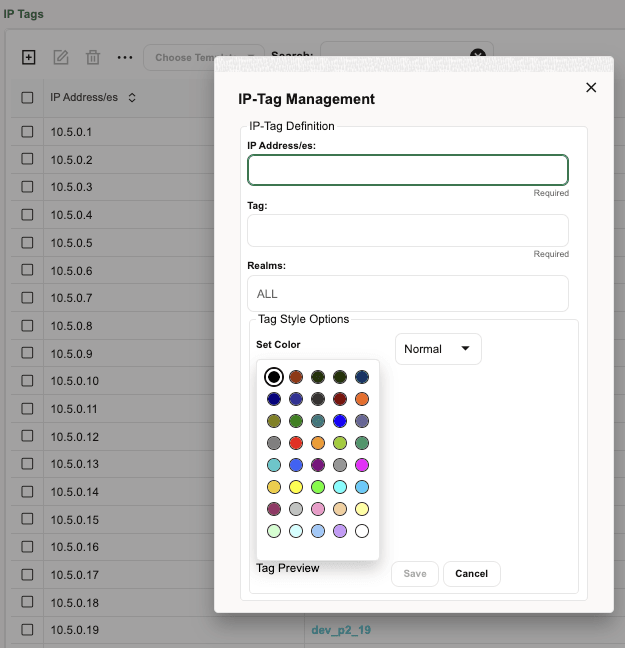This screenshot has height=648, width=625.
Task: Check the box for 10.5.0.15
Action: click(27, 519)
